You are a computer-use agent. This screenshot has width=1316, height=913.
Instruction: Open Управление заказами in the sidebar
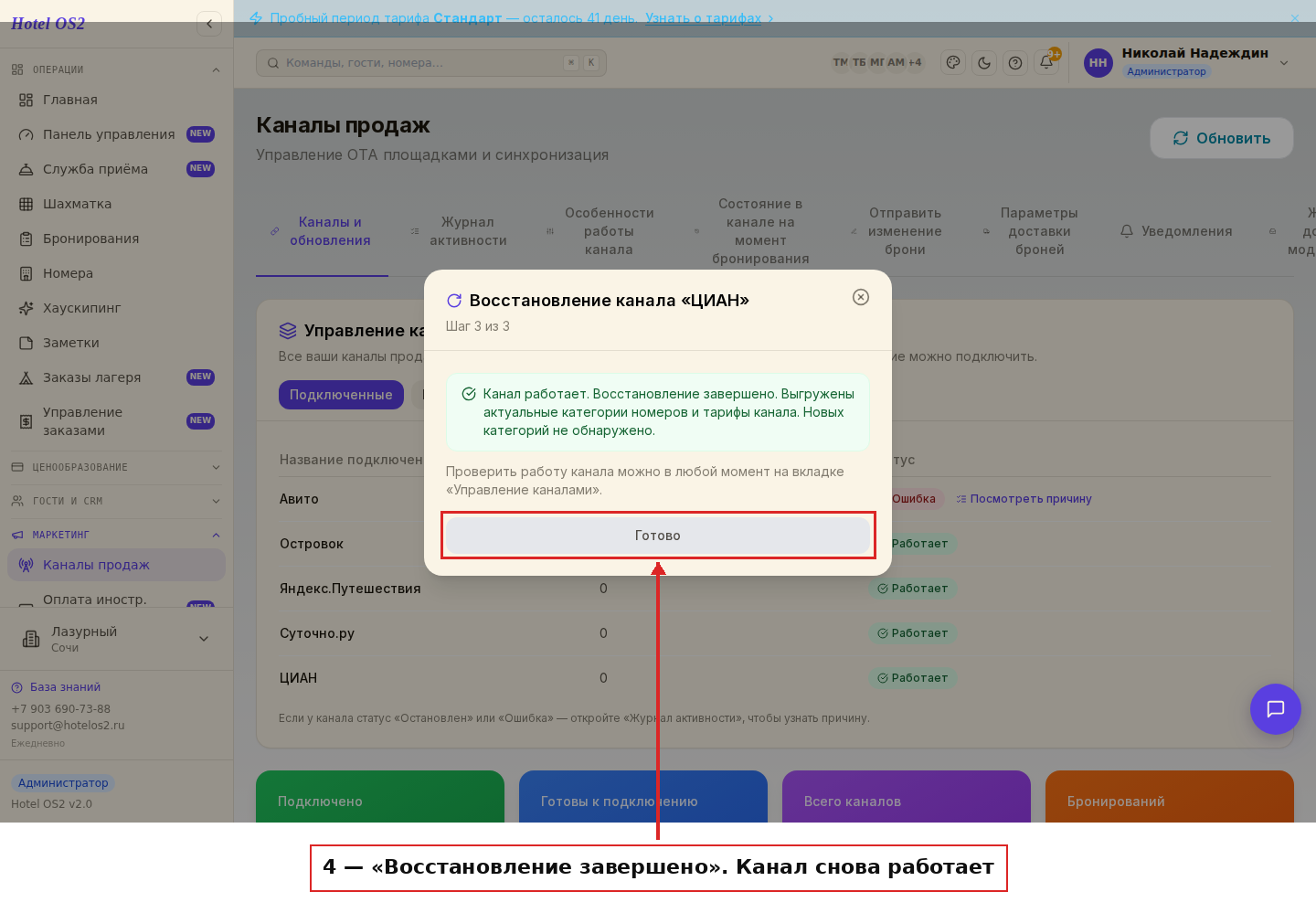[x=116, y=421]
